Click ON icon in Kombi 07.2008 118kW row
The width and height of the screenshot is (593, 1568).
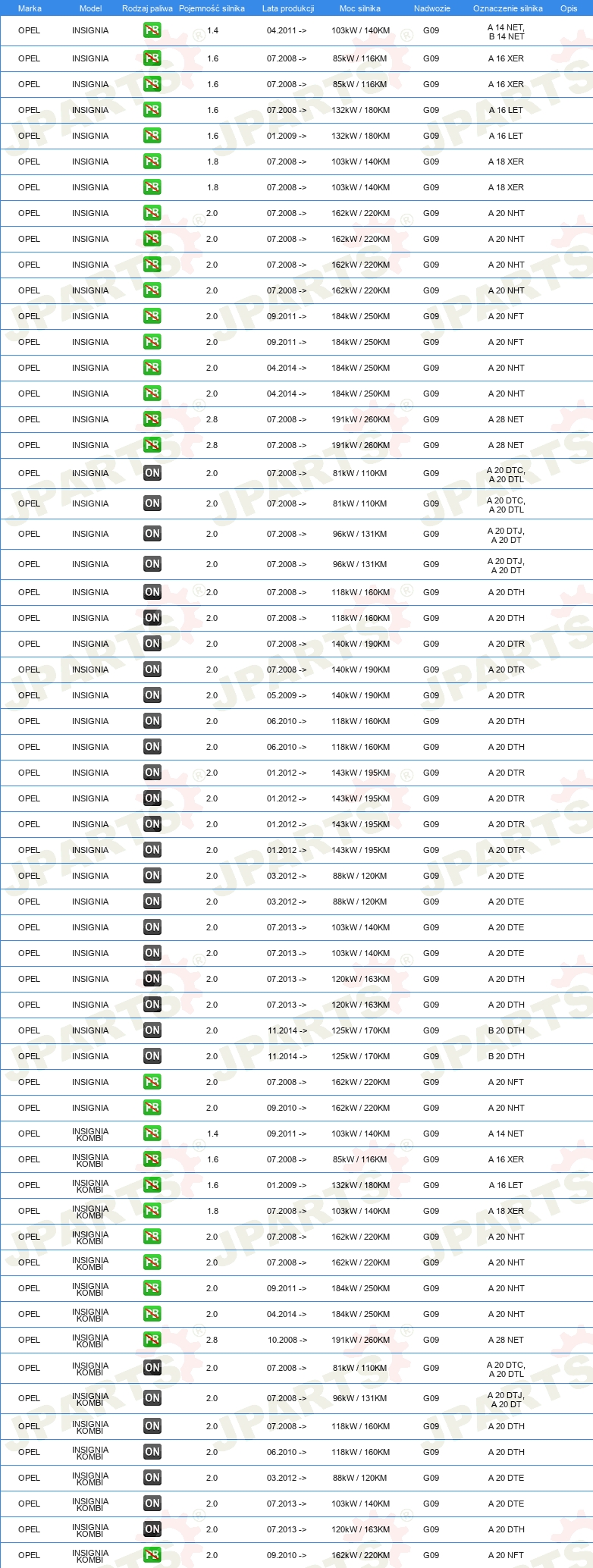tap(152, 1426)
